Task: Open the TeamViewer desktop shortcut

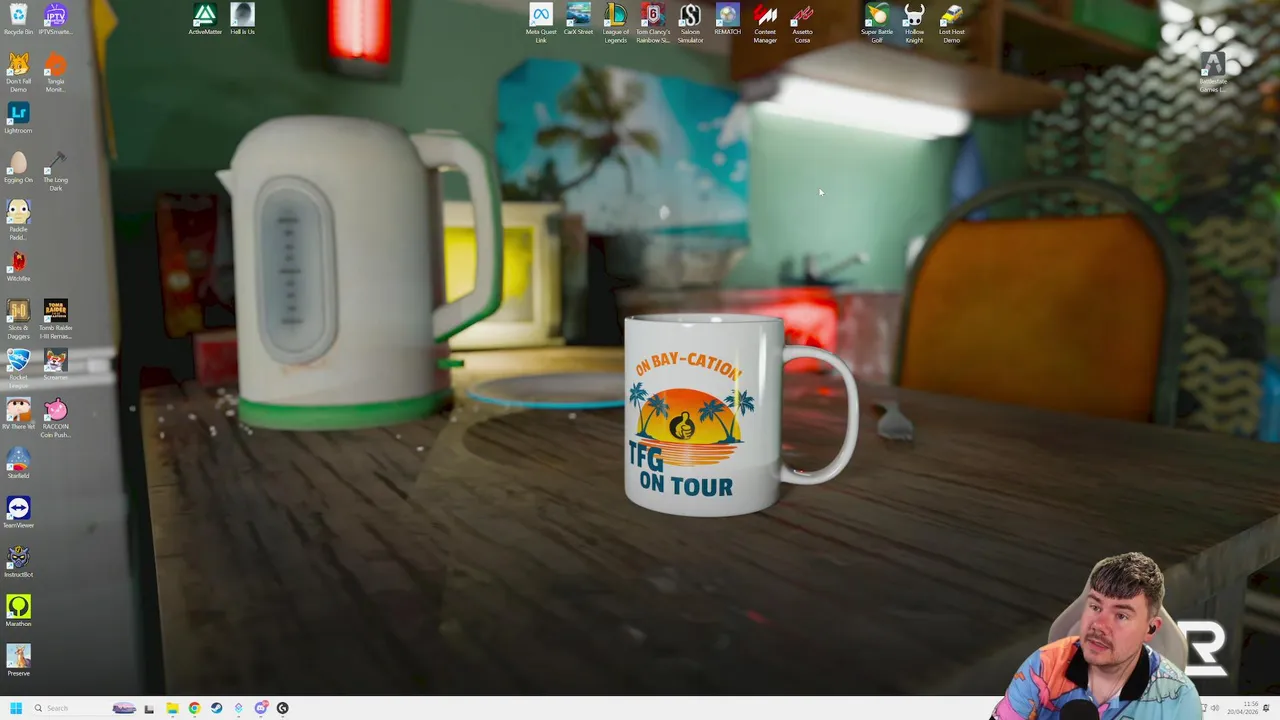Action: [18, 512]
